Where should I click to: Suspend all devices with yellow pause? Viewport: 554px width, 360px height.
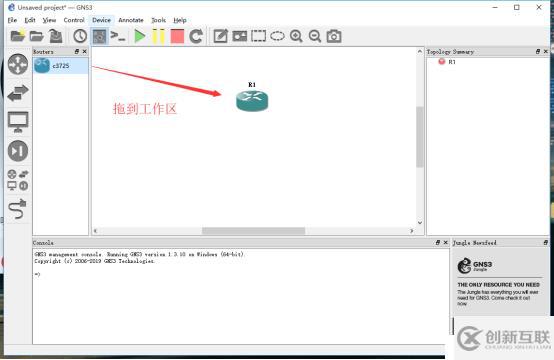tap(158, 36)
